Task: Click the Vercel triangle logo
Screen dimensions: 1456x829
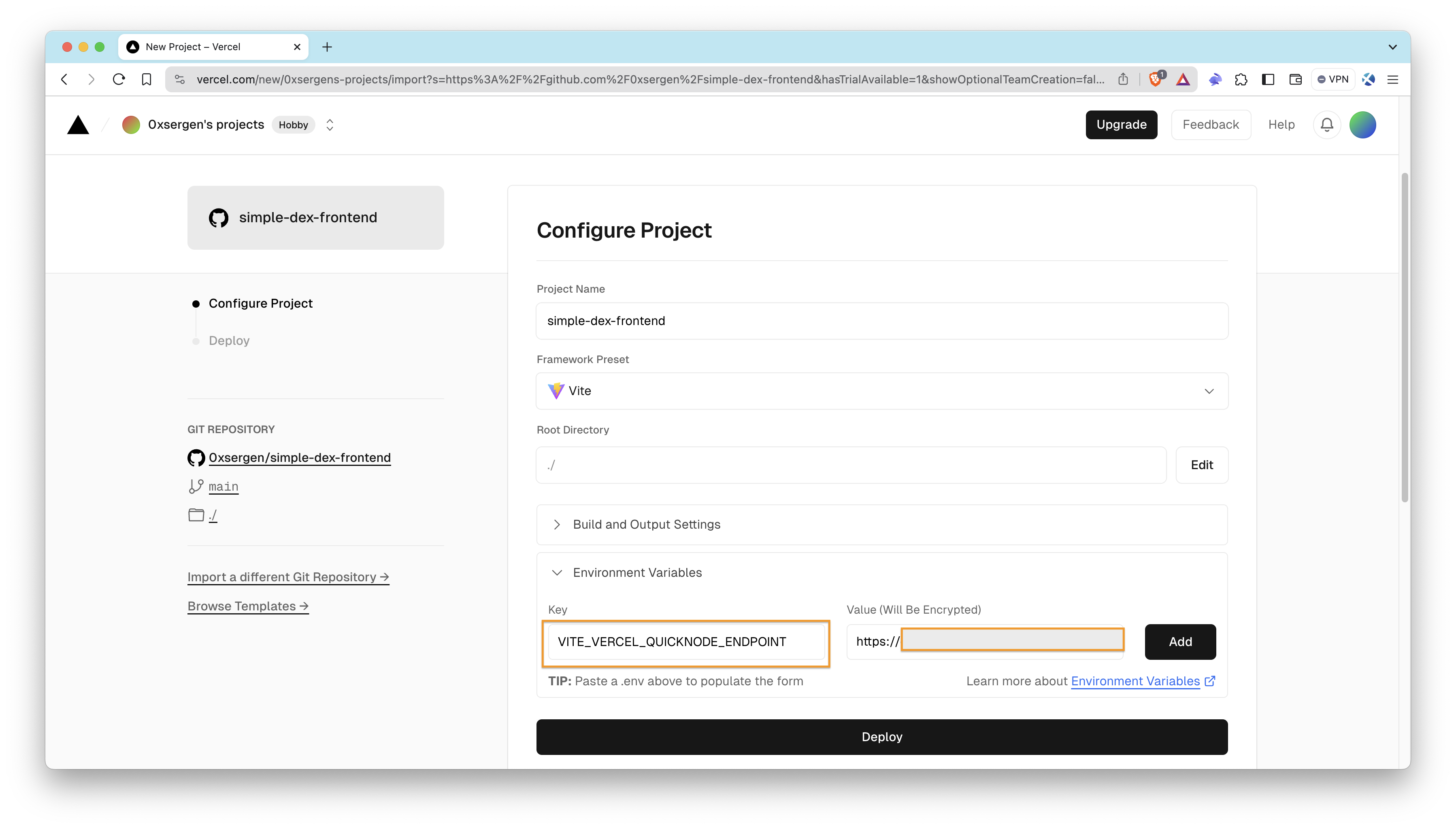Action: pyautogui.click(x=78, y=125)
